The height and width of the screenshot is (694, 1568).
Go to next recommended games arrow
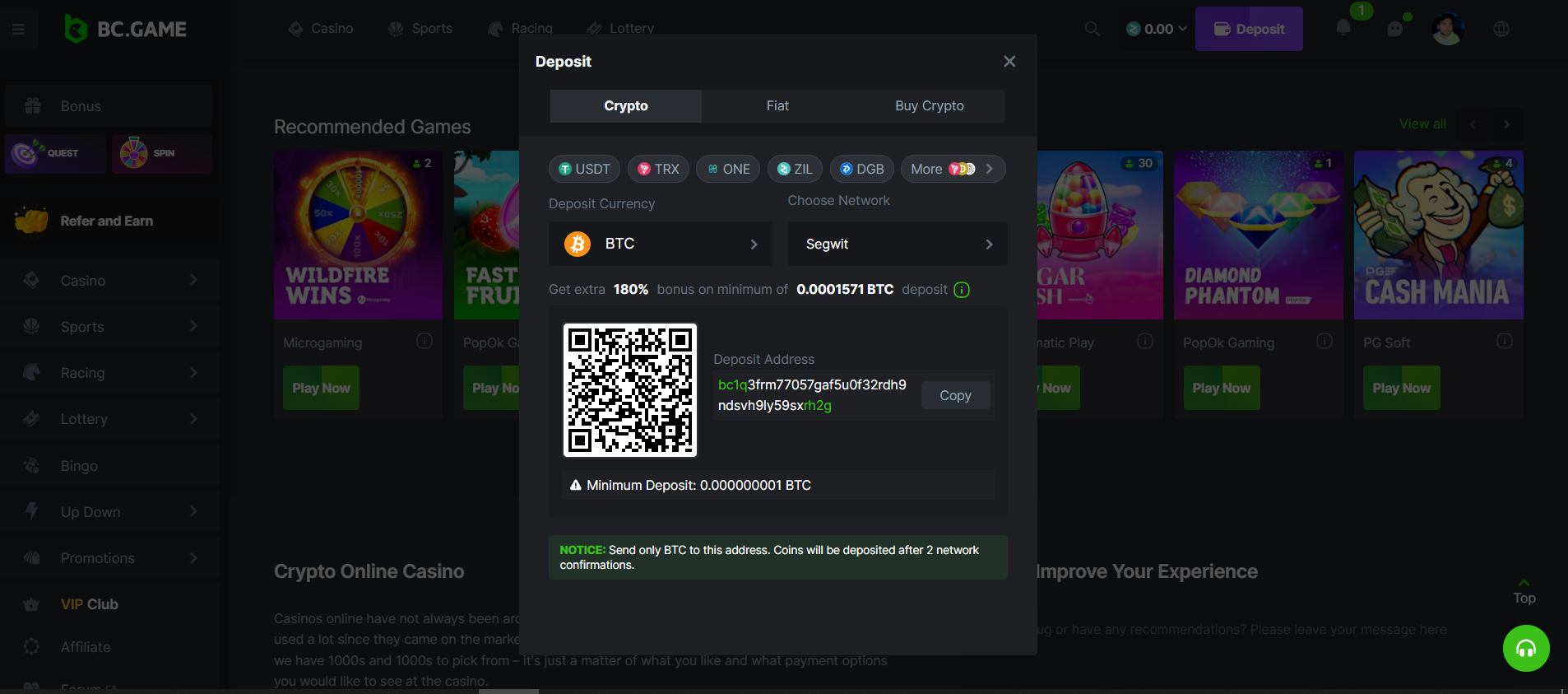1506,124
